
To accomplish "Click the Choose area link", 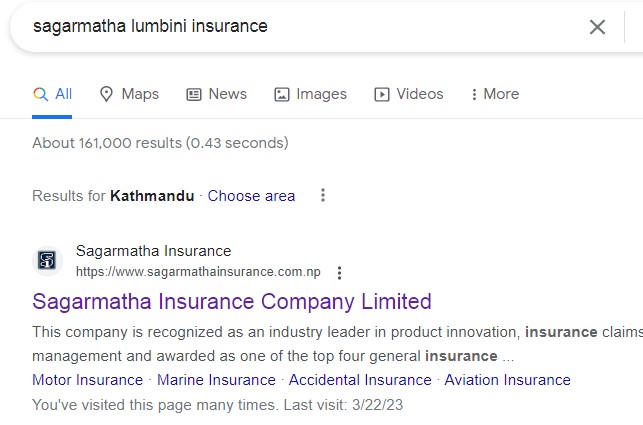I will (x=251, y=196).
